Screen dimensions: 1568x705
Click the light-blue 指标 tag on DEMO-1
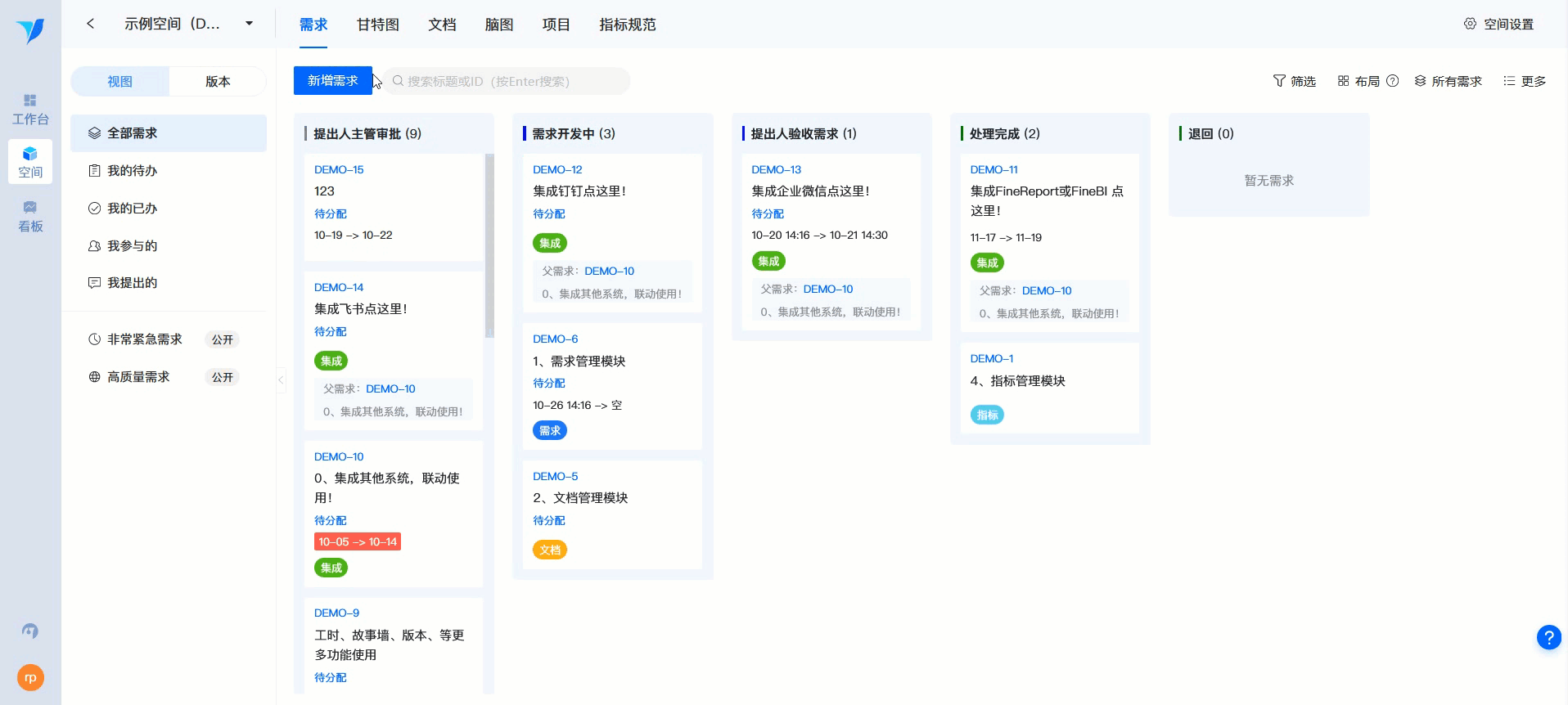(987, 415)
